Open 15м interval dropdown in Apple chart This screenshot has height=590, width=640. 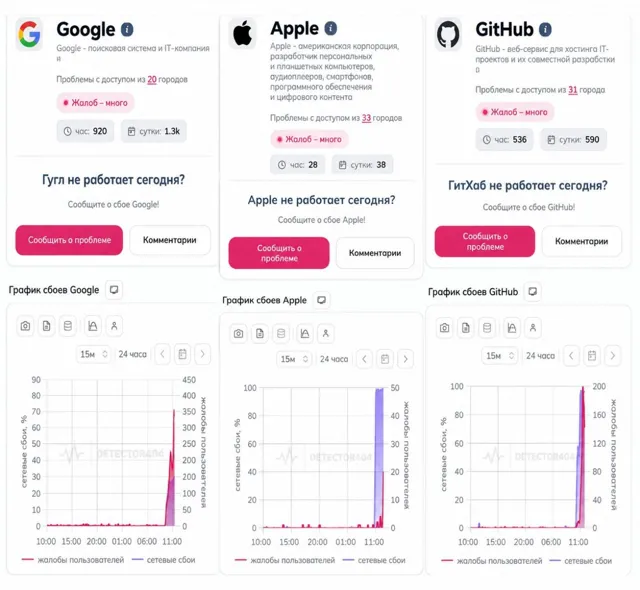click(294, 359)
